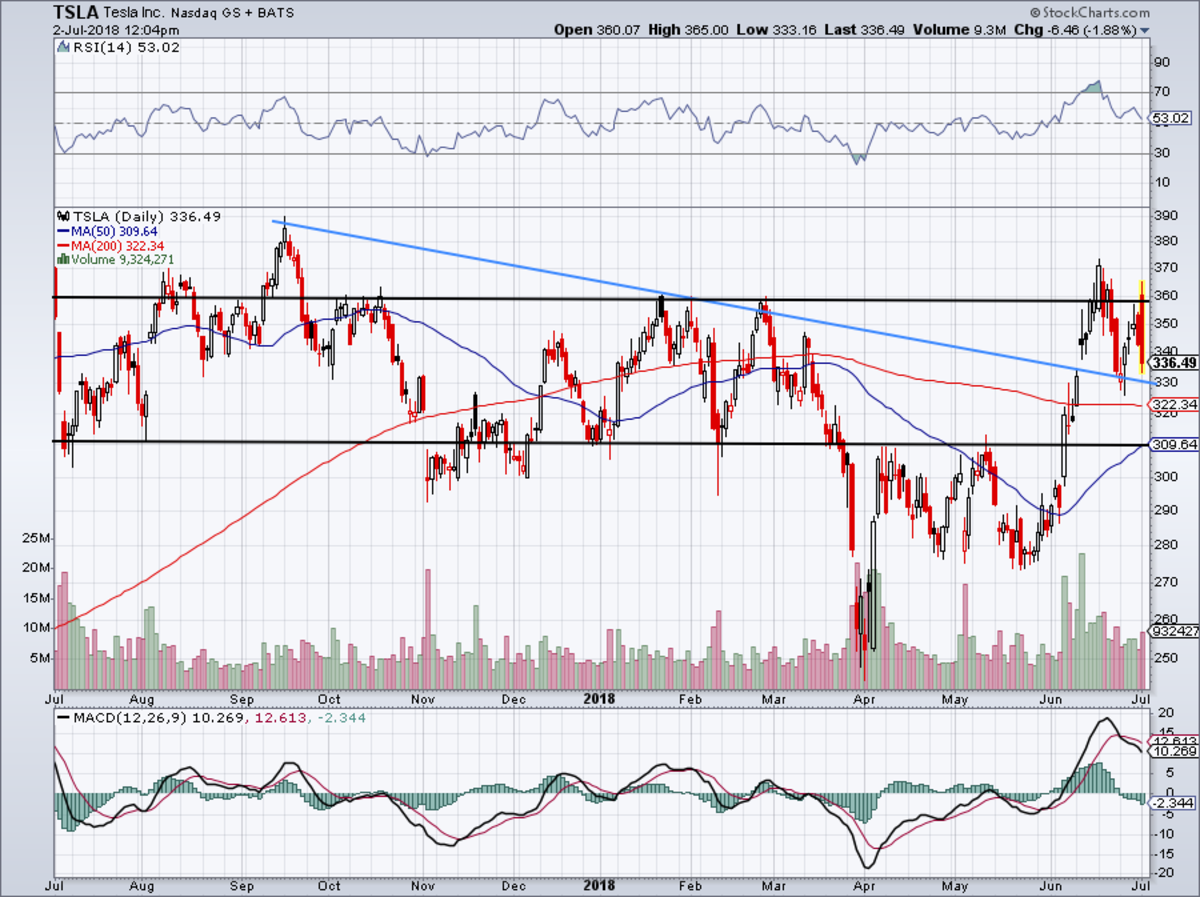This screenshot has width=1200, height=897.
Task: Click the 30 level on the RSI axis
Action: (x=1162, y=152)
